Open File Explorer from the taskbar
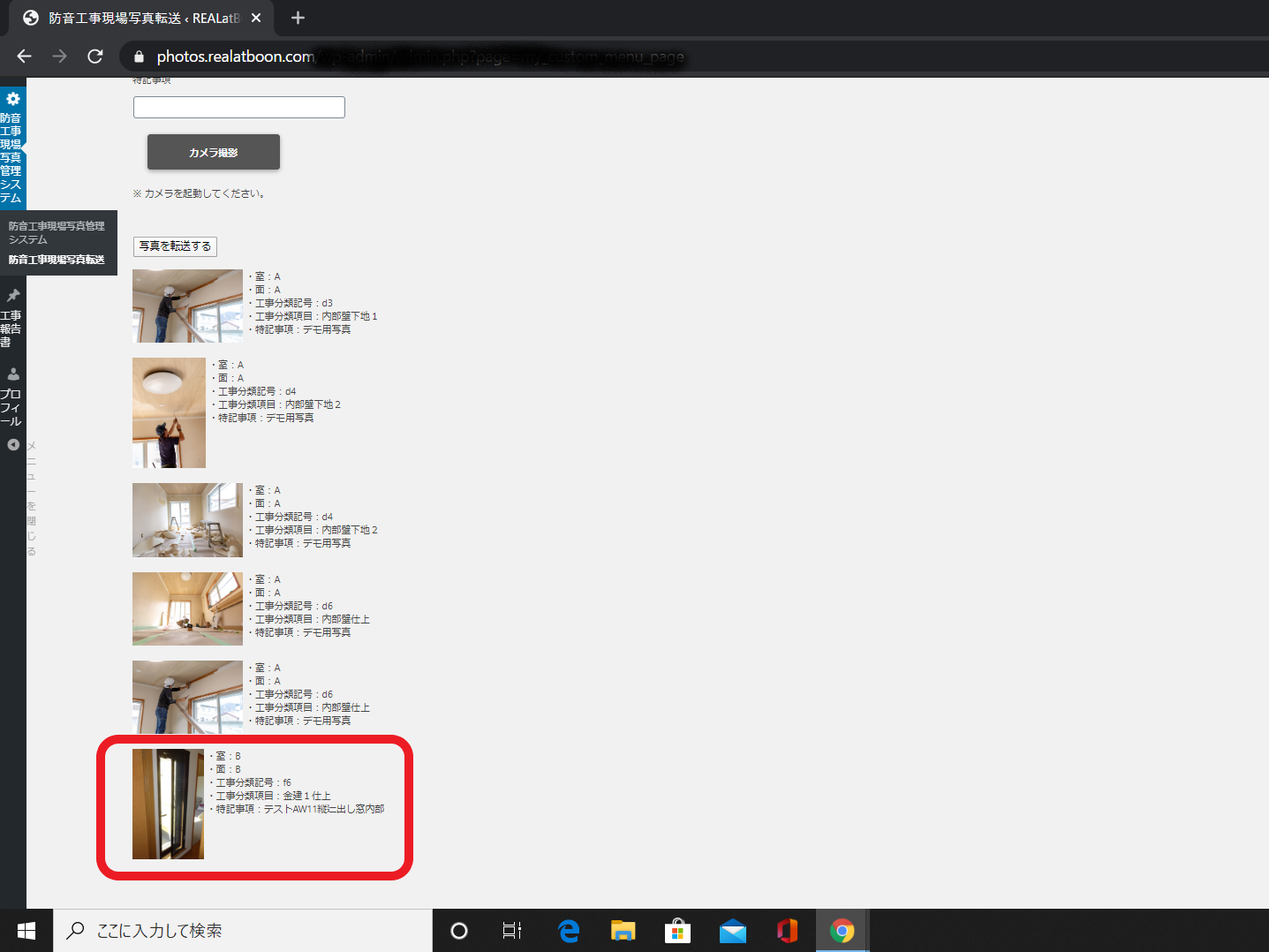Viewport: 1269px width, 952px height. tap(623, 931)
